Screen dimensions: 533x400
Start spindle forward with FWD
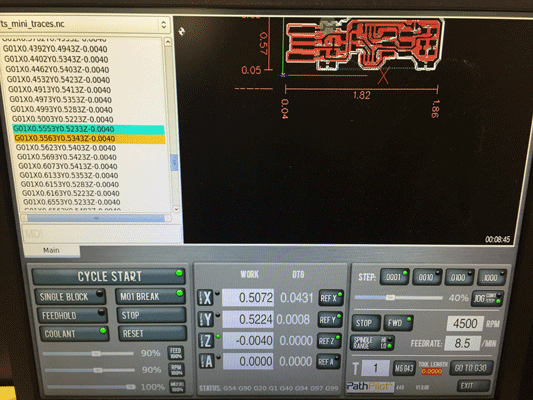click(x=398, y=323)
